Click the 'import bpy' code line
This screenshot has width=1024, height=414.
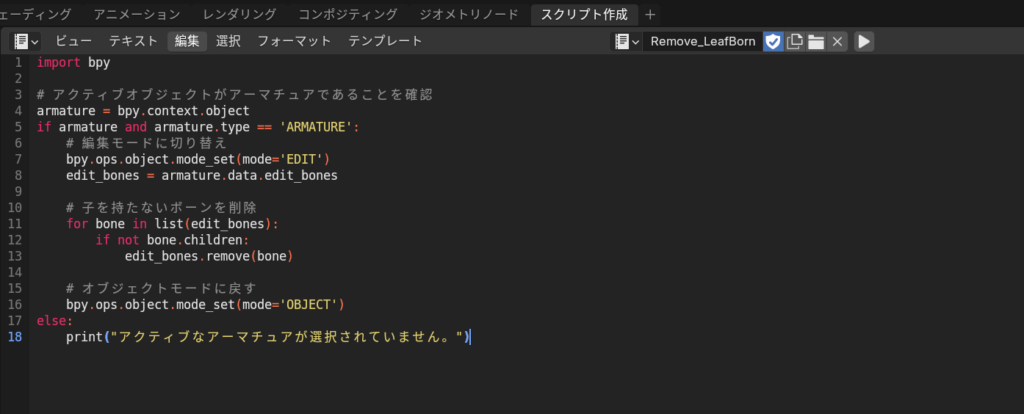pos(74,63)
